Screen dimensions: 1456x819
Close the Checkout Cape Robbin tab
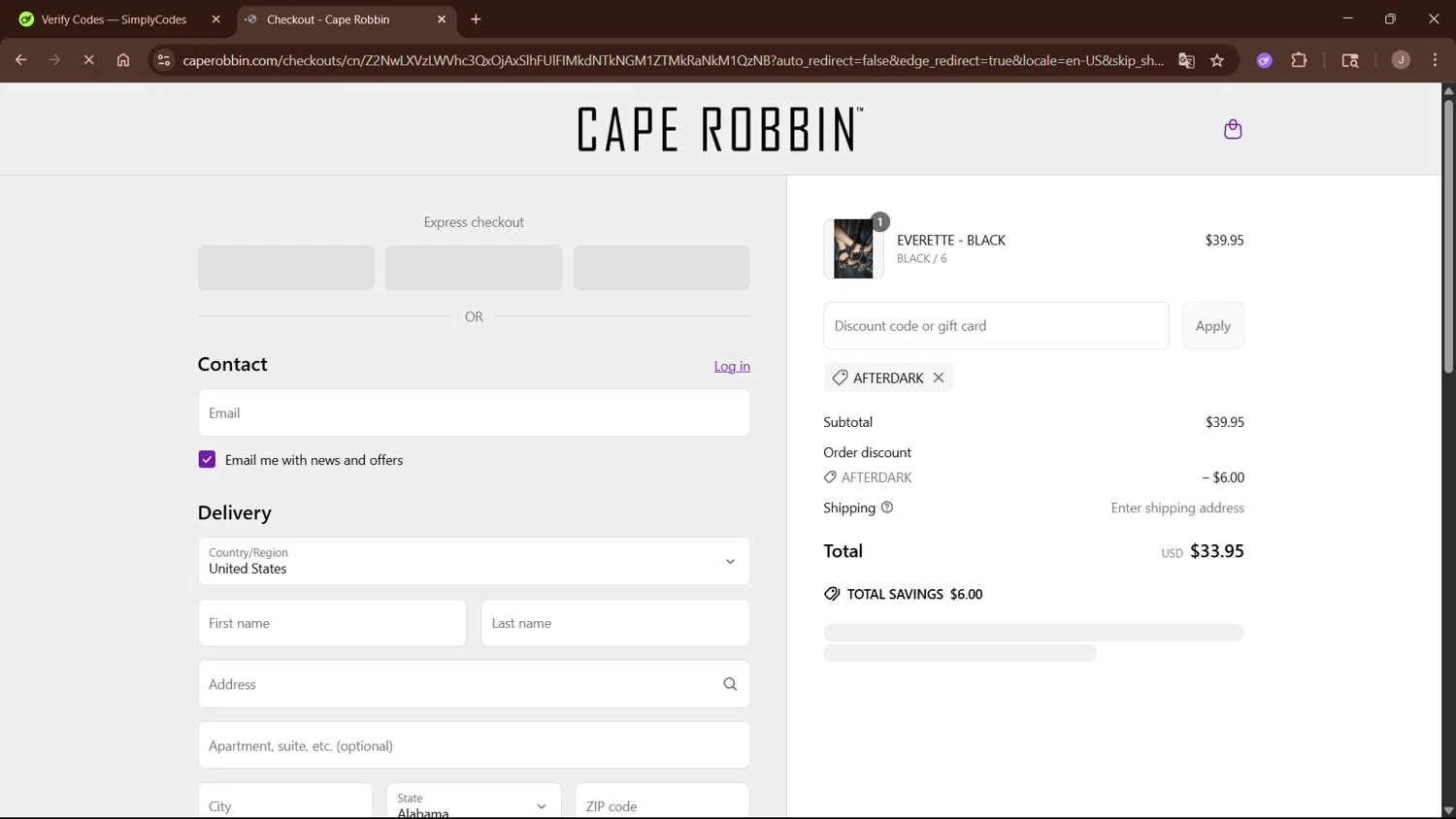click(442, 19)
